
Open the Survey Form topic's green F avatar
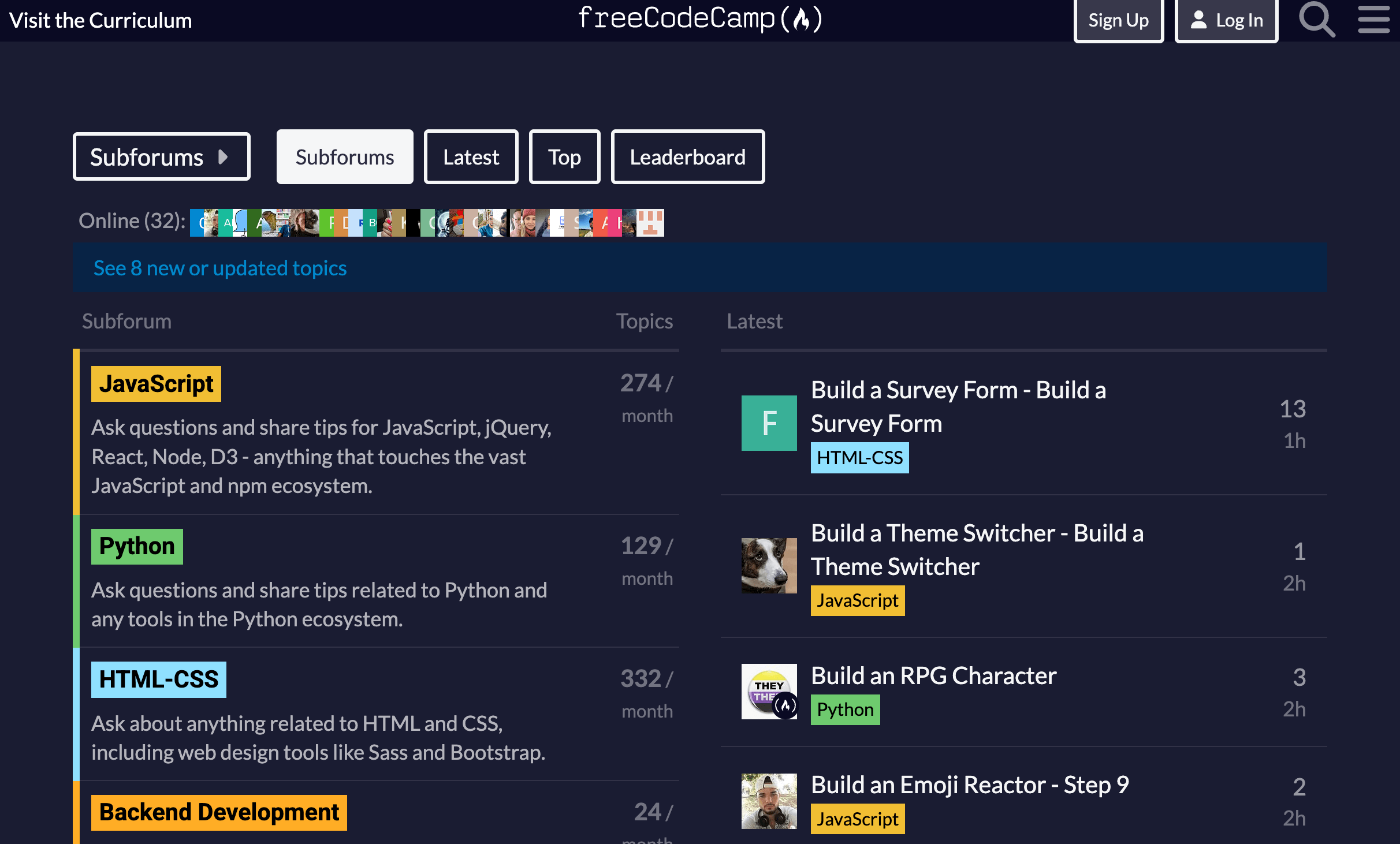click(x=769, y=423)
